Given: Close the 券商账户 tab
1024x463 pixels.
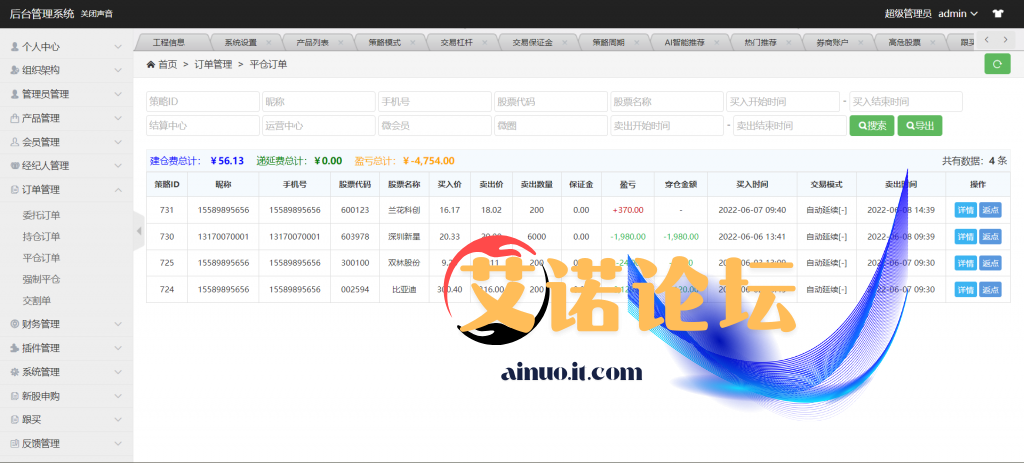Looking at the screenshot, I should [x=861, y=42].
